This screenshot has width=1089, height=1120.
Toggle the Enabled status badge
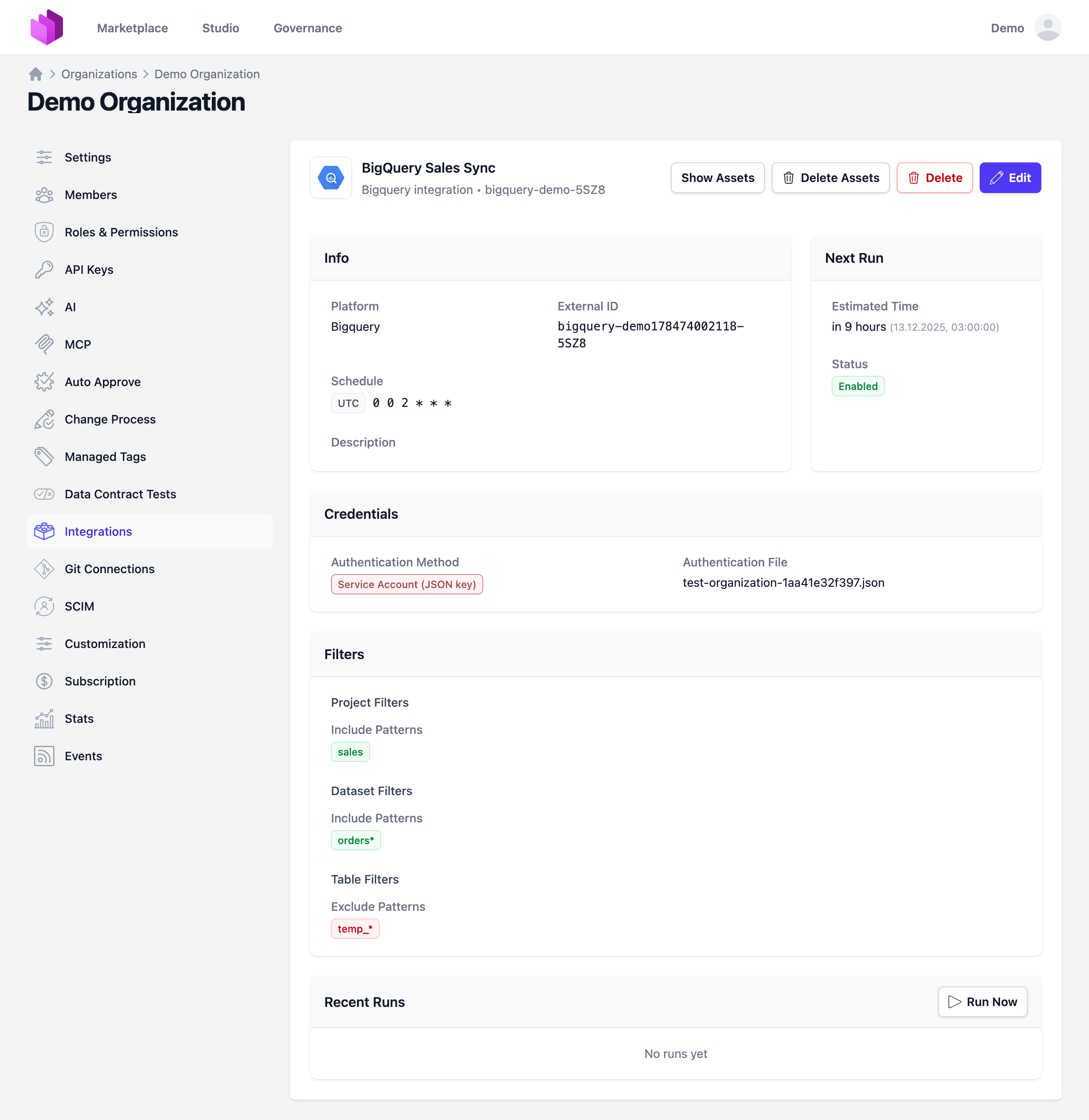tap(857, 386)
